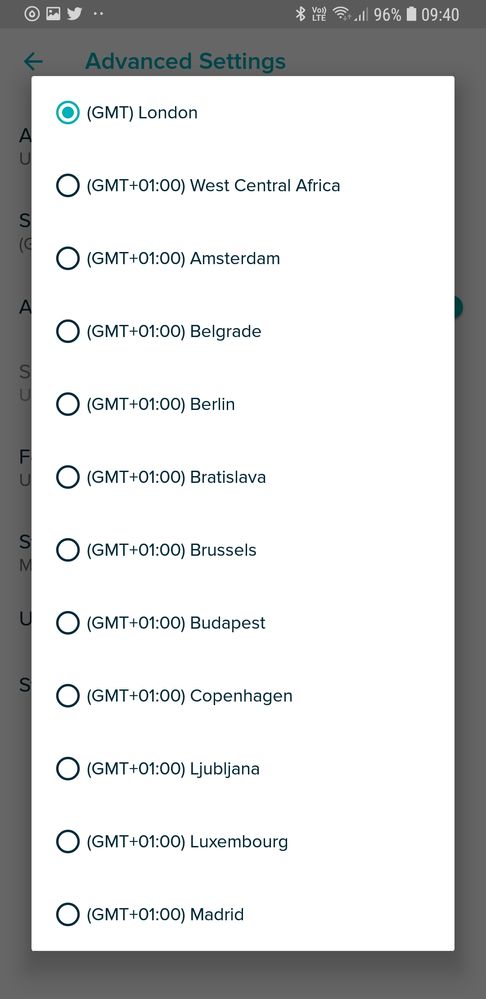The width and height of the screenshot is (486, 999).
Task: Tap the Twitter notification icon
Action: click(x=75, y=13)
